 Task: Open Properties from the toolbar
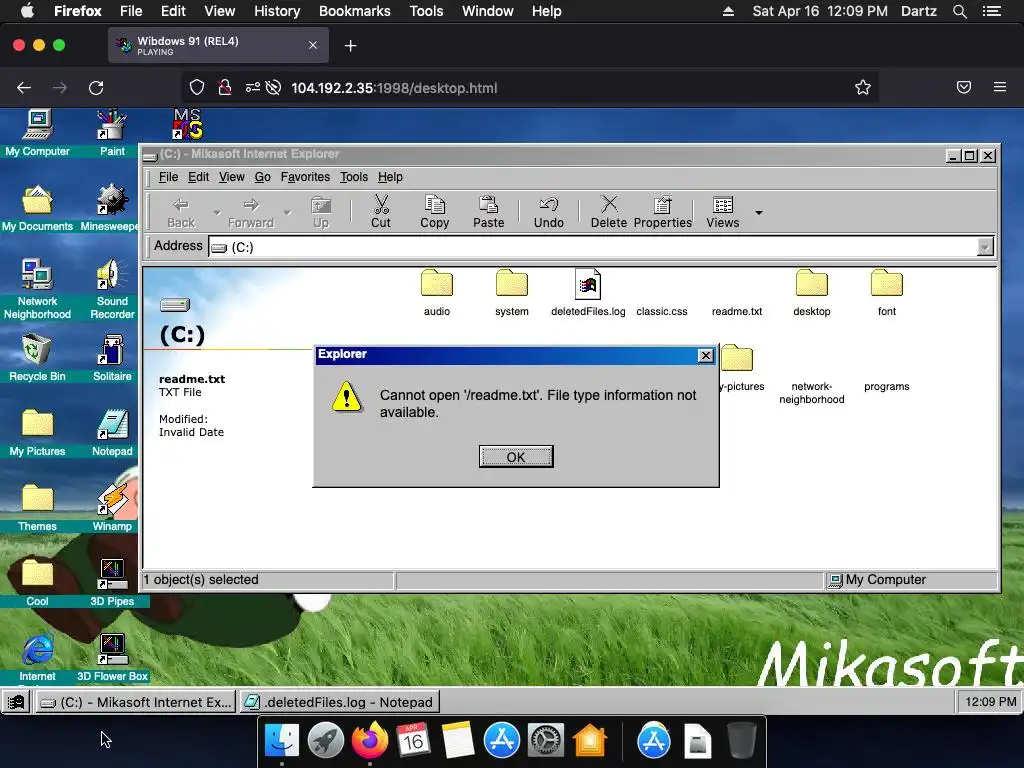663,212
